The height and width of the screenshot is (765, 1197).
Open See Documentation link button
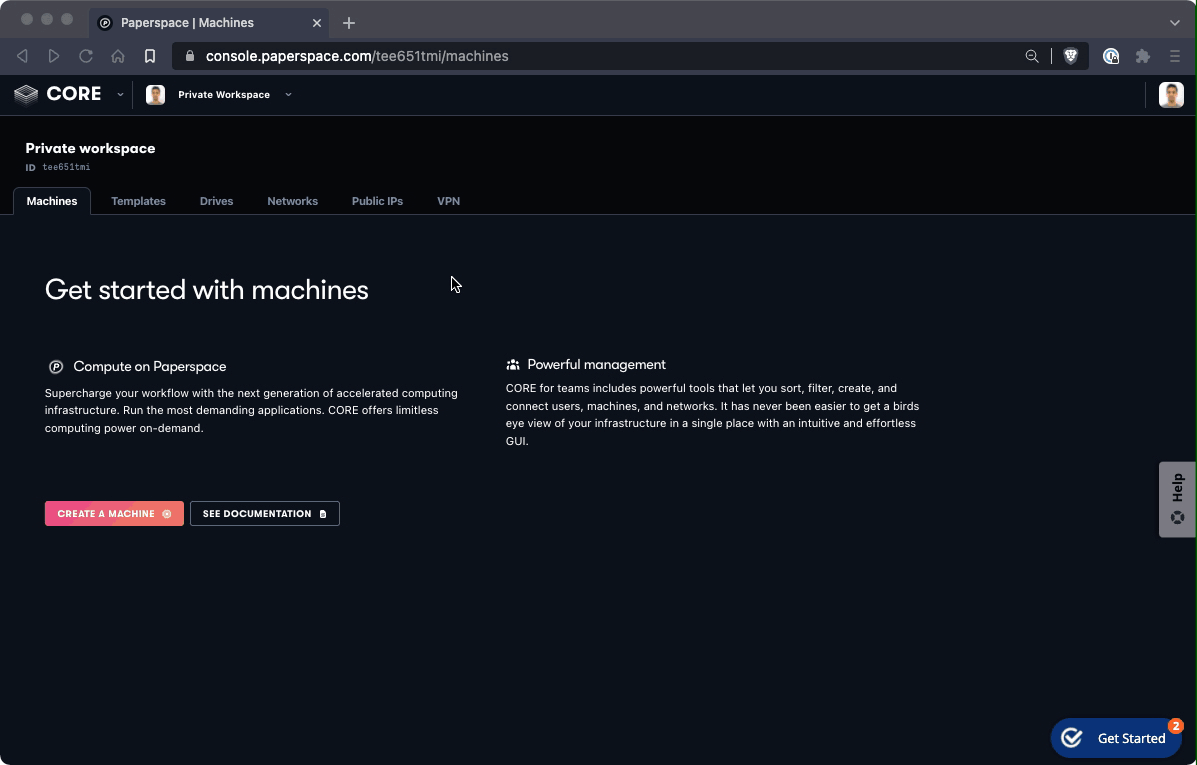click(265, 514)
